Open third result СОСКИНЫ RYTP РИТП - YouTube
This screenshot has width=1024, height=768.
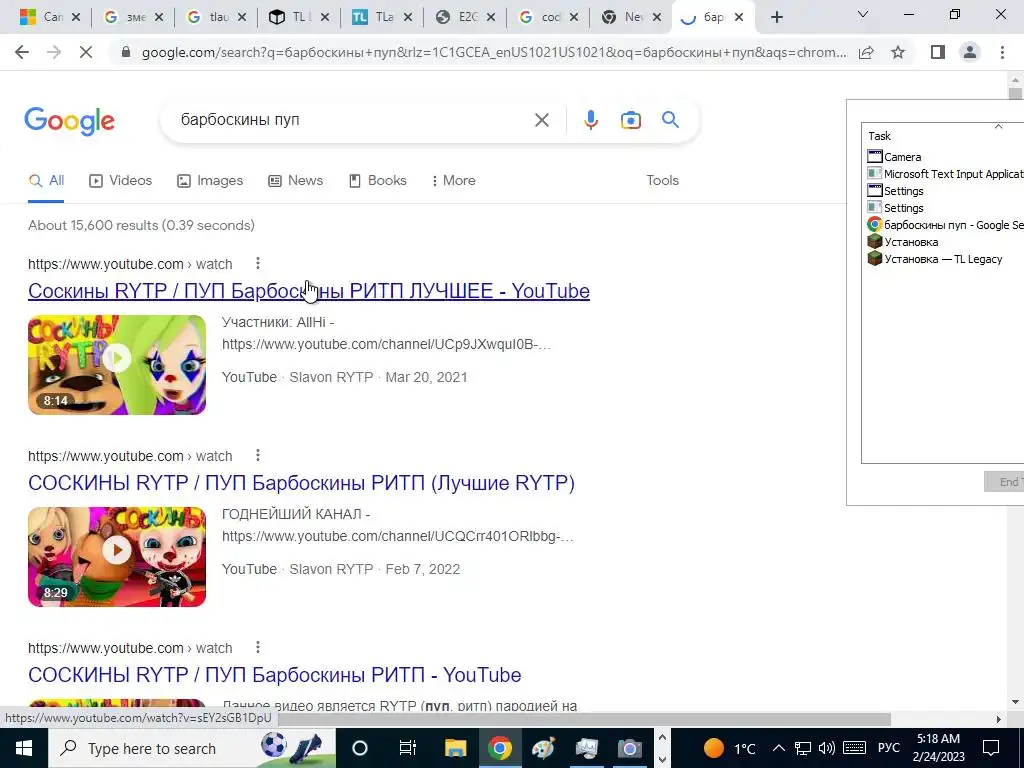[x=274, y=675]
